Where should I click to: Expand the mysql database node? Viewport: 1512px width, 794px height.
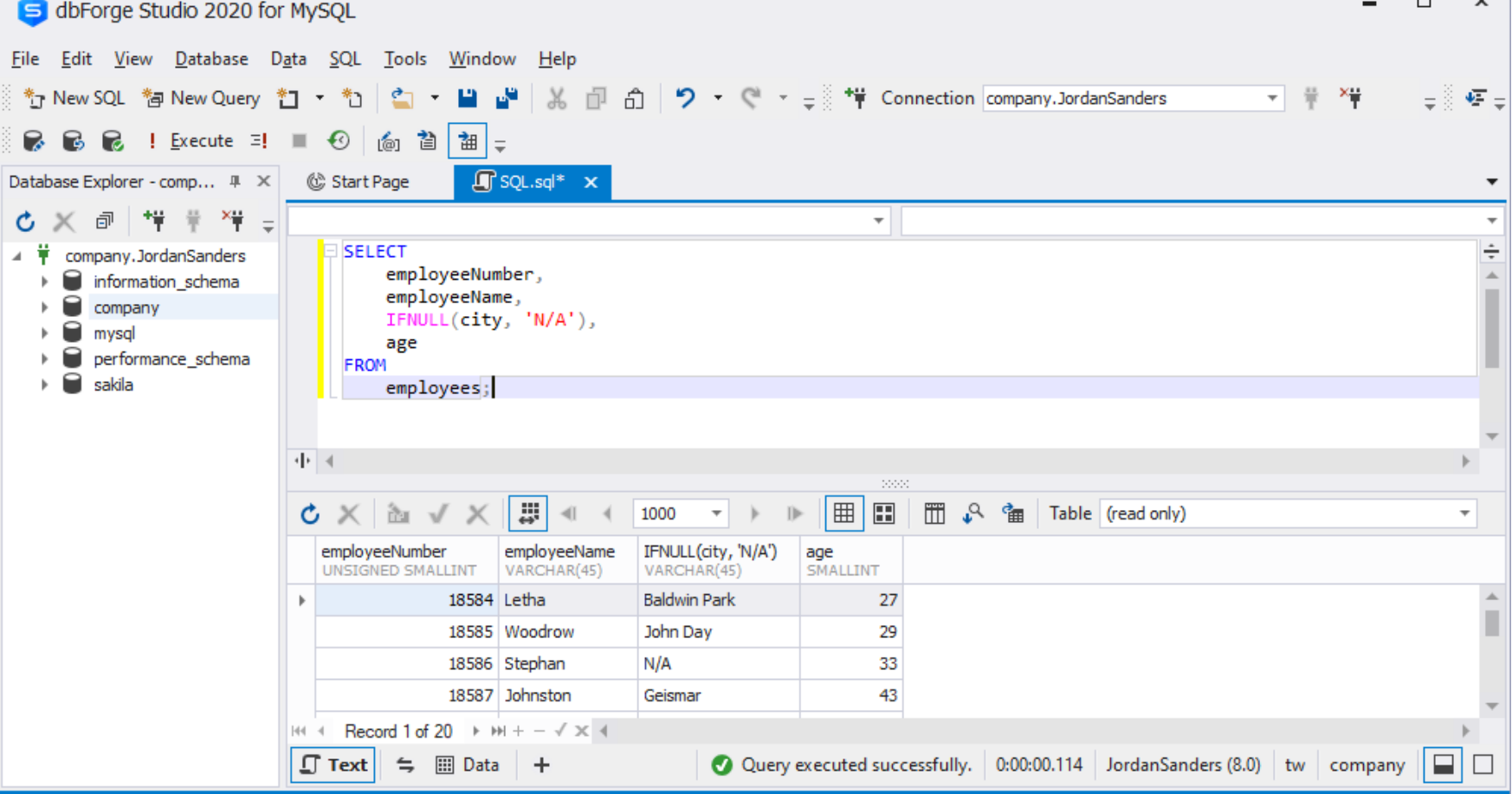pos(44,333)
